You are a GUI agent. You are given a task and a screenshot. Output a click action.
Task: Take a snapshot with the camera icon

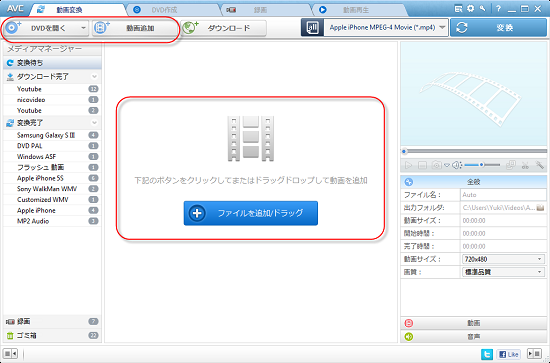coord(437,165)
